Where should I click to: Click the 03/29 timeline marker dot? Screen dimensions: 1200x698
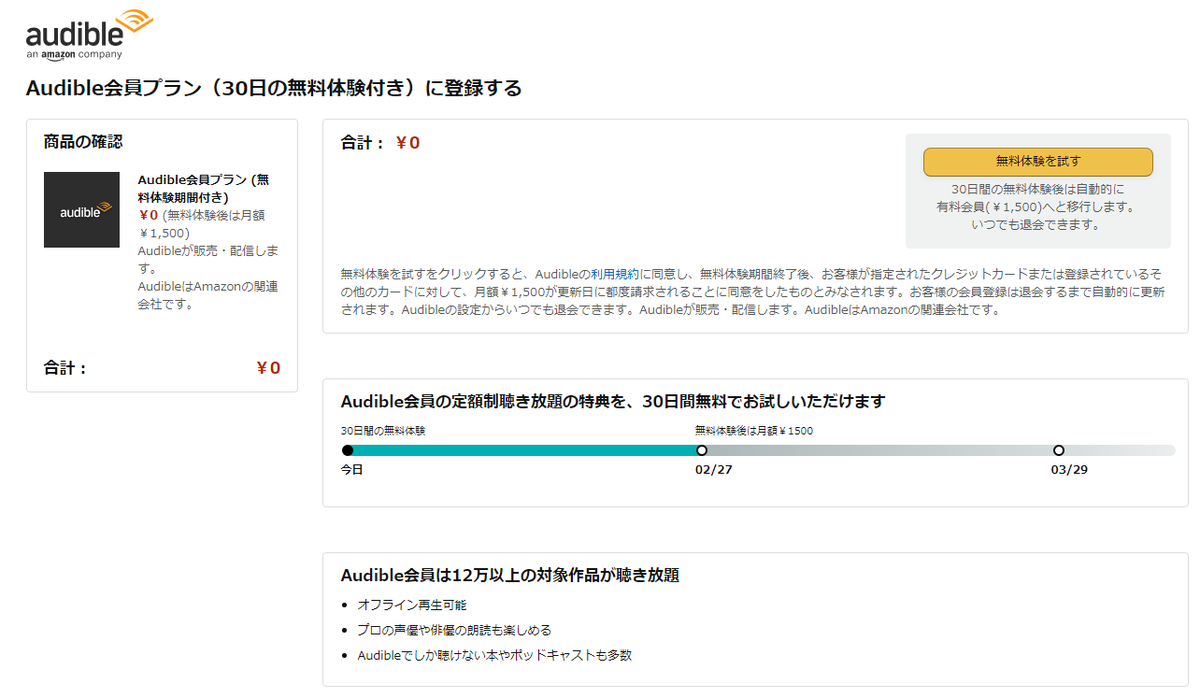[1059, 450]
